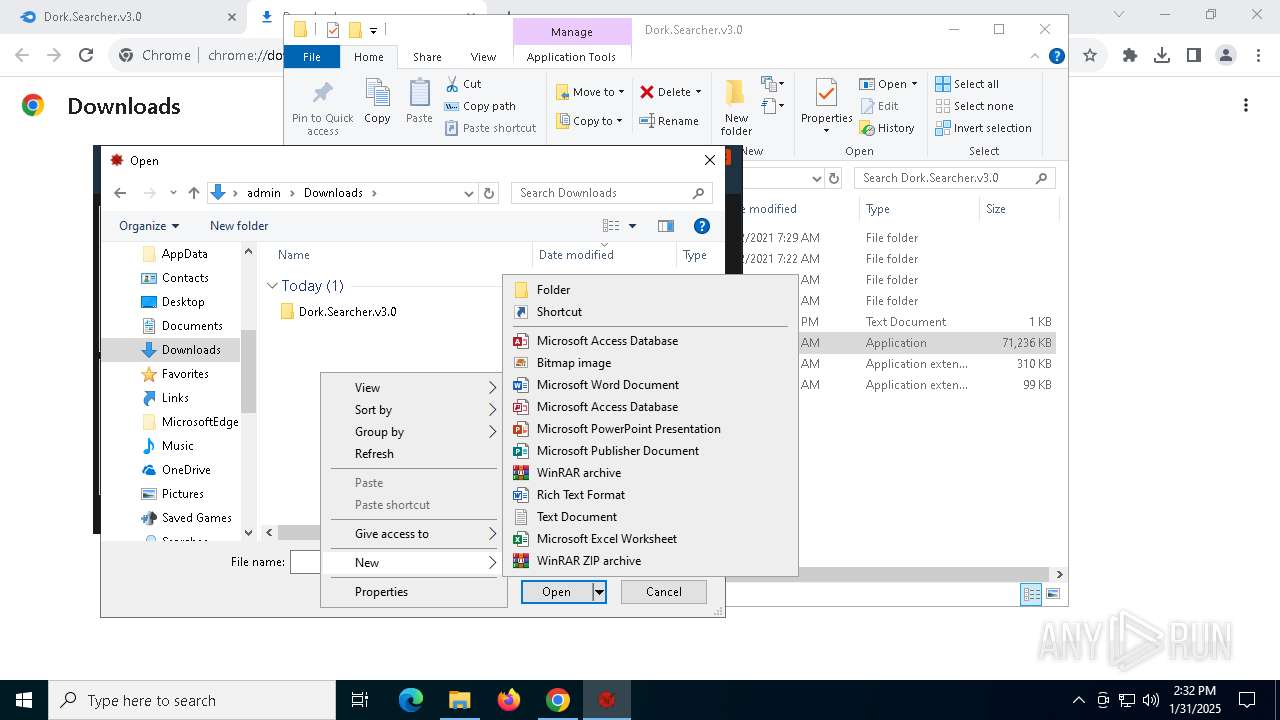Click the Search Dork.Searcher.v3.0 field
1280x720 pixels.
[x=955, y=178]
